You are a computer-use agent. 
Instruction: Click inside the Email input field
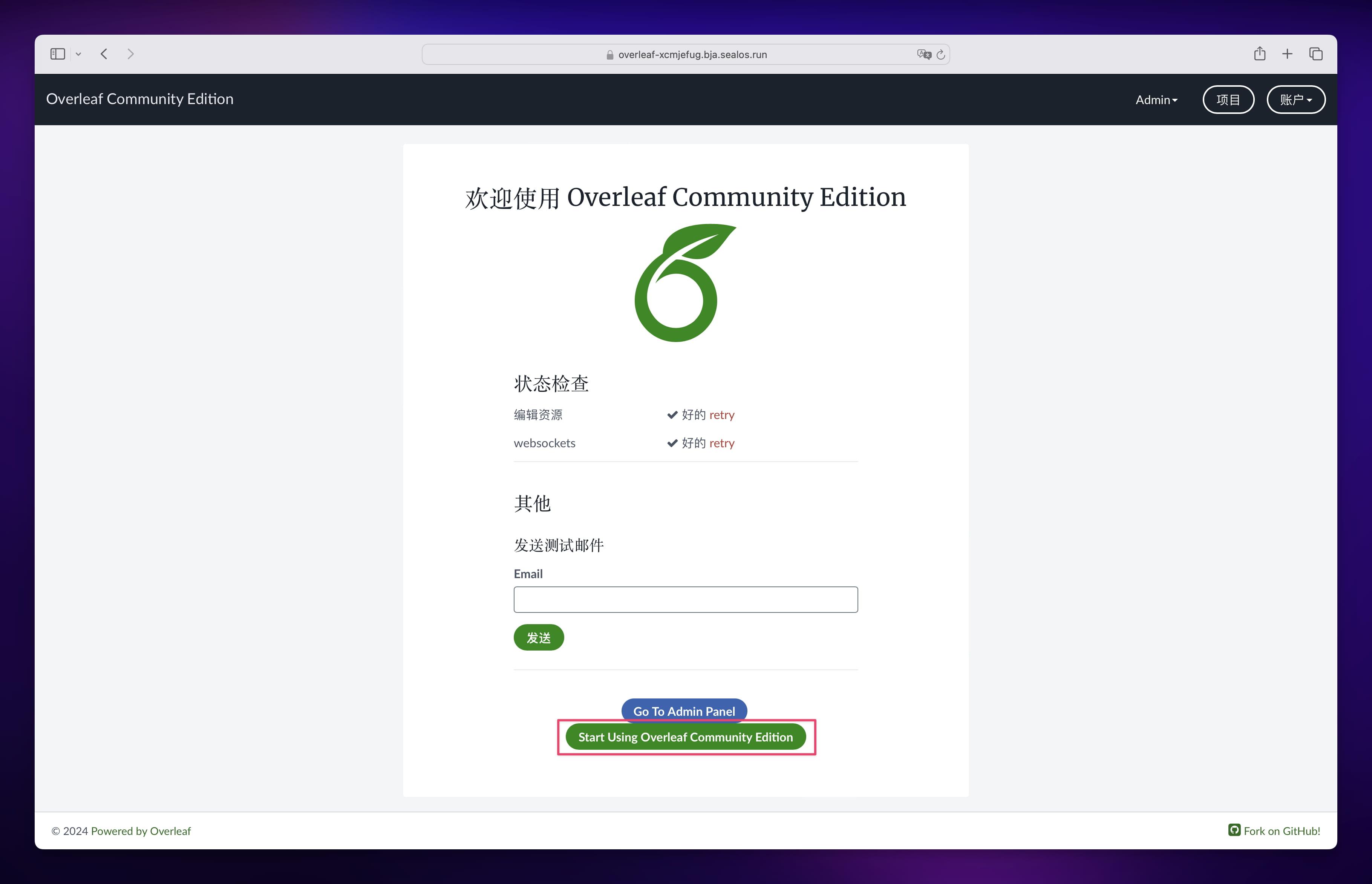pos(685,599)
